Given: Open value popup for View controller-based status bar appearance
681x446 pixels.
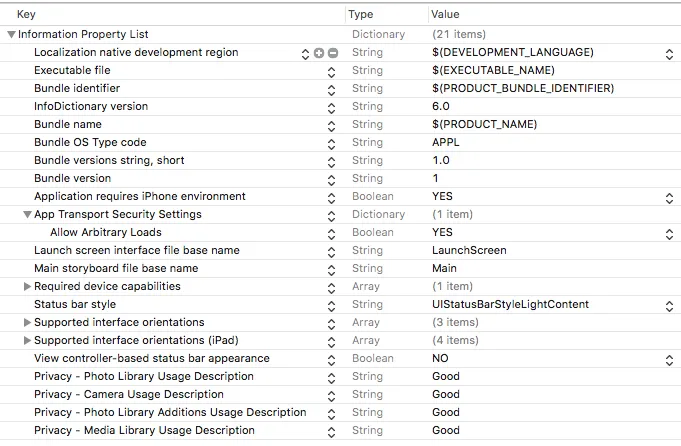Looking at the screenshot, I should tap(669, 359).
